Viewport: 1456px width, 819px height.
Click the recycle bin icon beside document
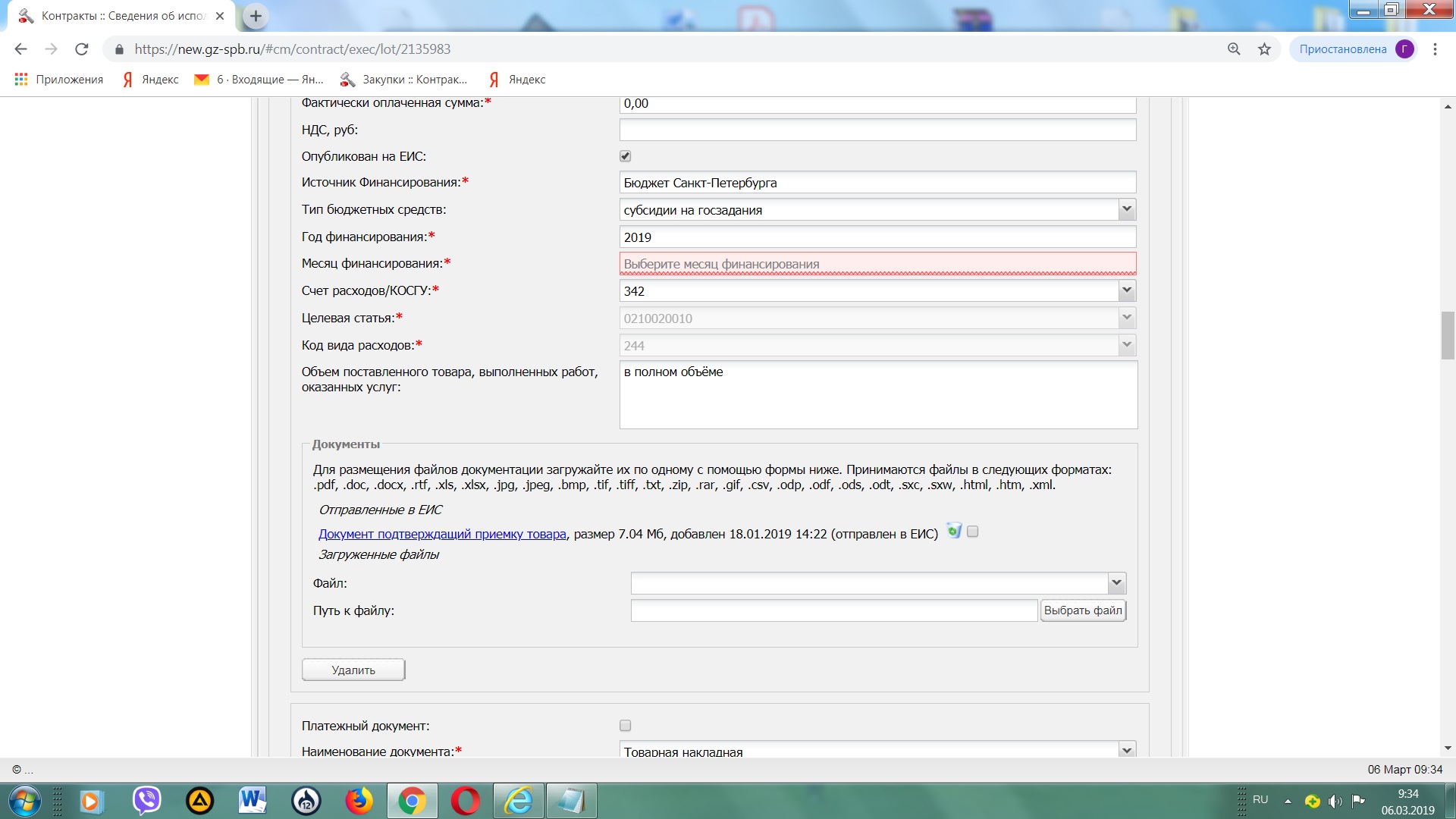tap(954, 532)
